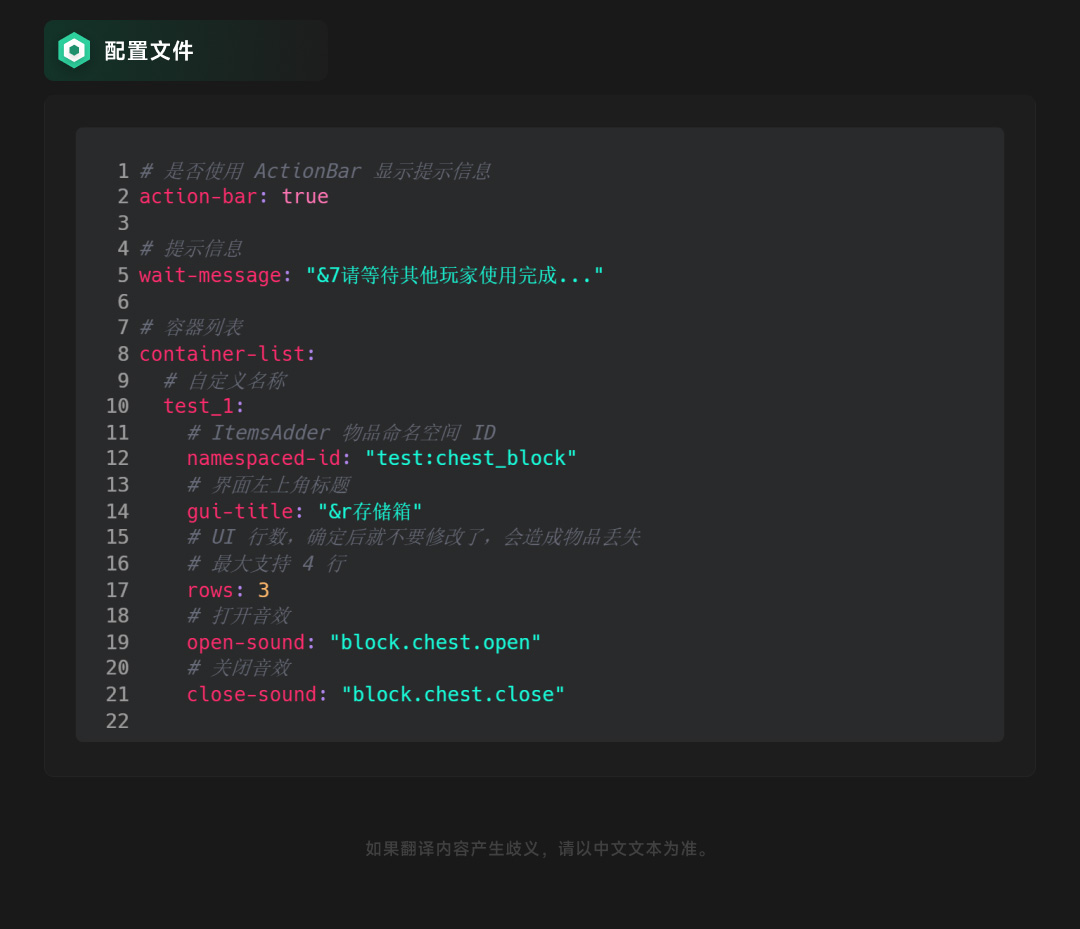Click line number 6
This screenshot has height=929, width=1080.
(x=123, y=302)
